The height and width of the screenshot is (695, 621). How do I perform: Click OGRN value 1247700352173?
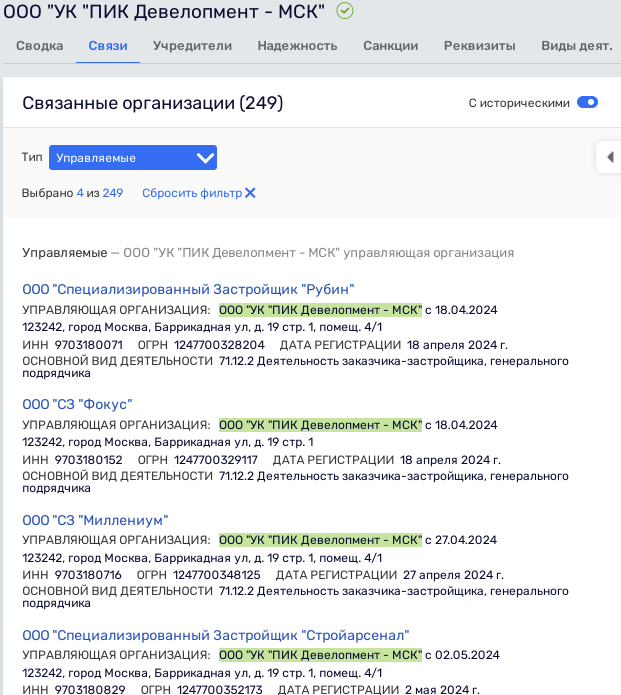(219, 690)
